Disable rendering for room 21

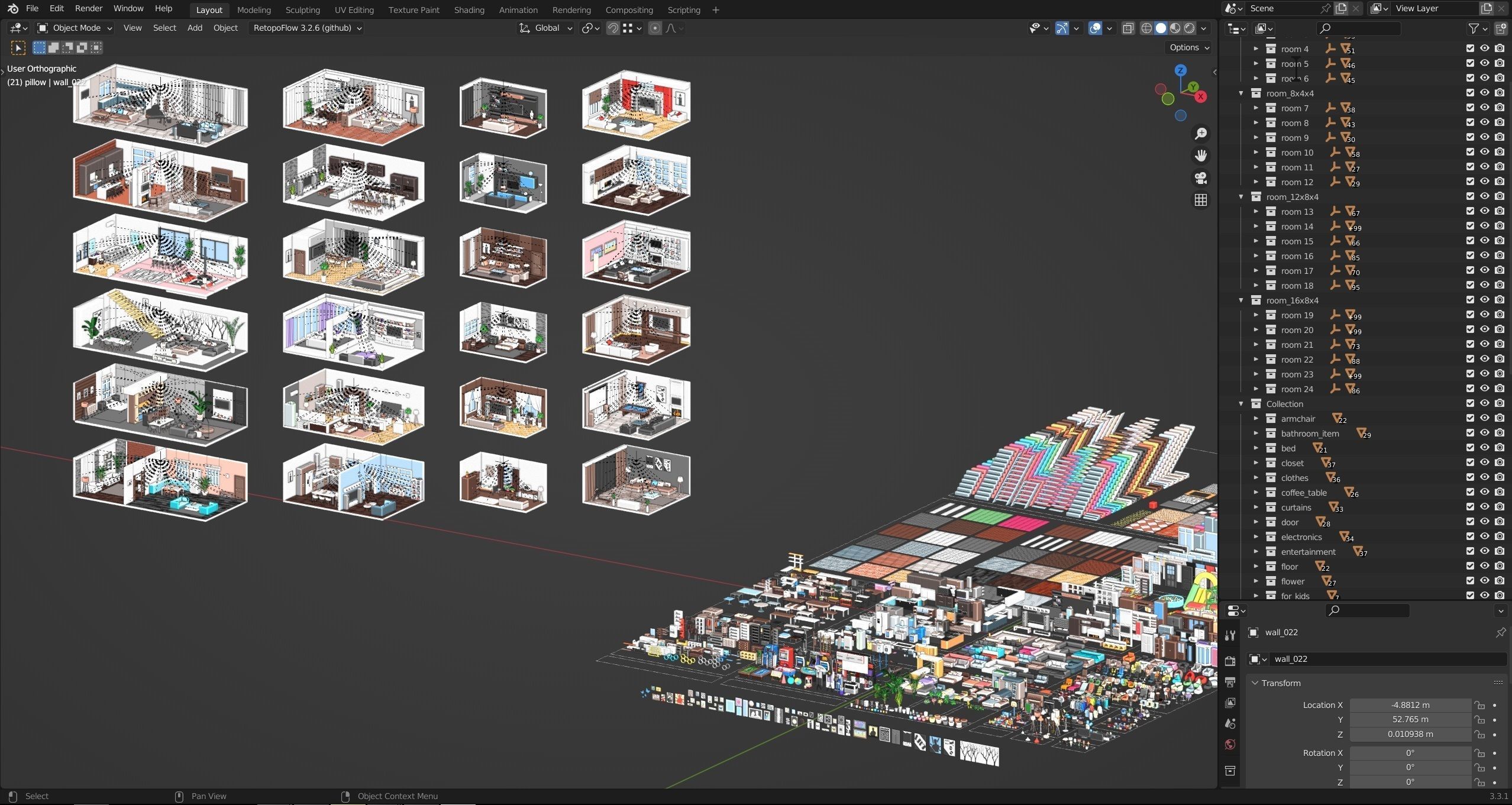[x=1500, y=345]
